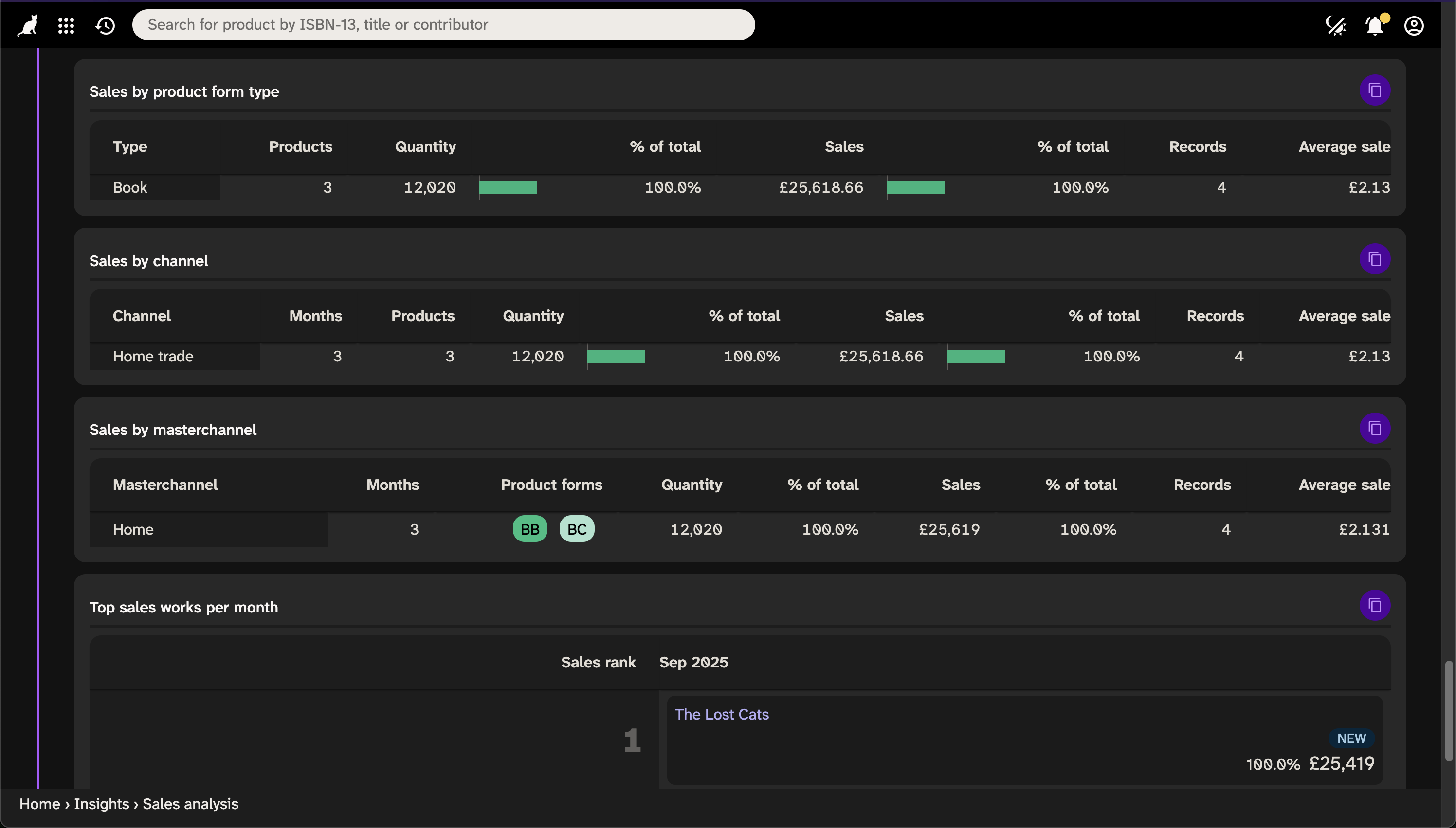Toggle the BC product form badge

(x=577, y=528)
